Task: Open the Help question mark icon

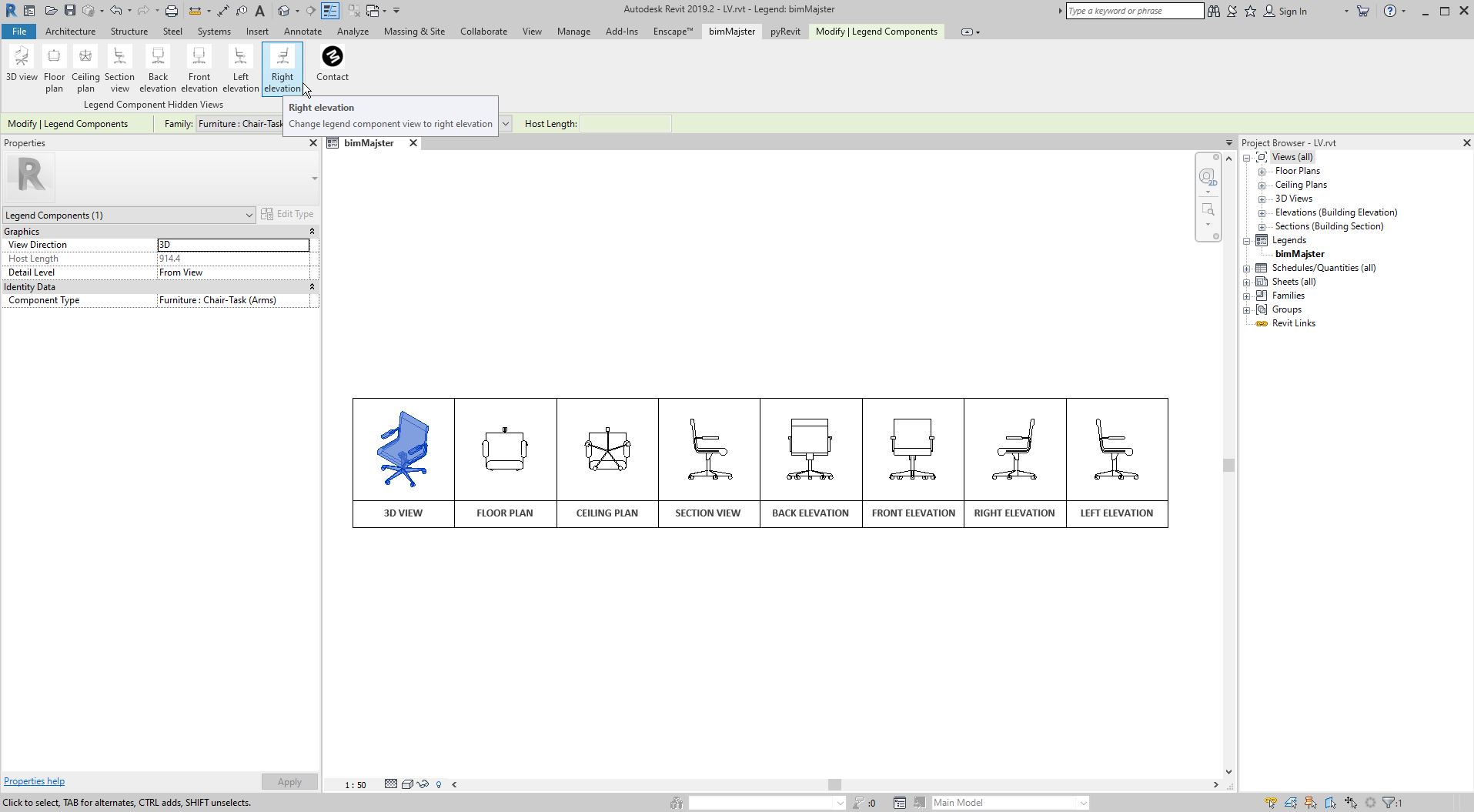Action: pyautogui.click(x=1390, y=11)
